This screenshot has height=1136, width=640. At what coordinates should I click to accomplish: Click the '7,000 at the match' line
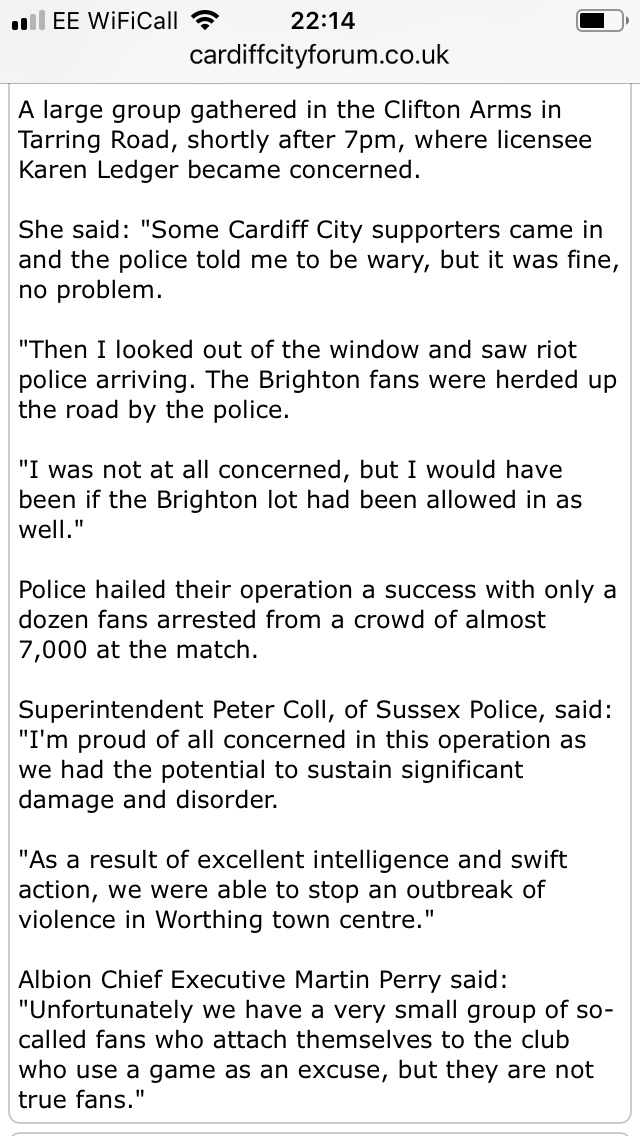[138, 650]
